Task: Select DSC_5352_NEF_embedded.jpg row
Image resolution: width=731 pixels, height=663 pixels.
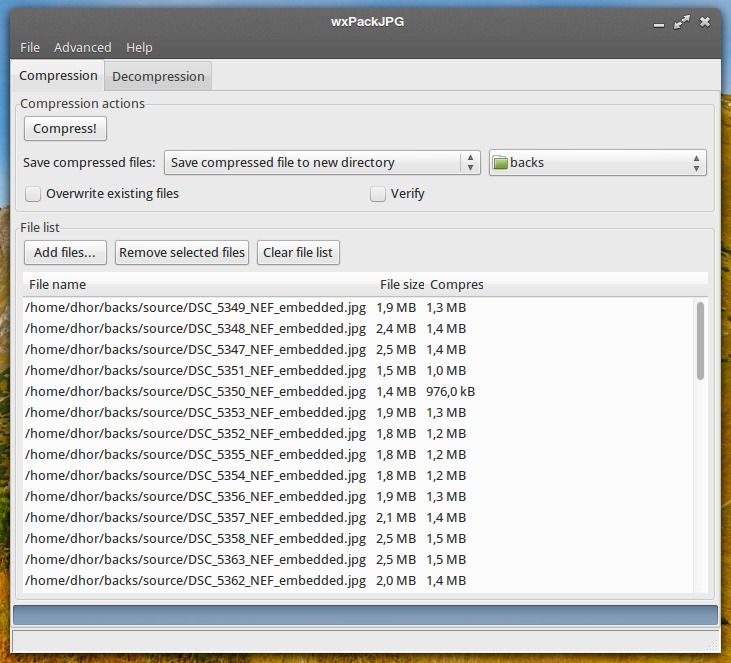Action: click(x=358, y=434)
